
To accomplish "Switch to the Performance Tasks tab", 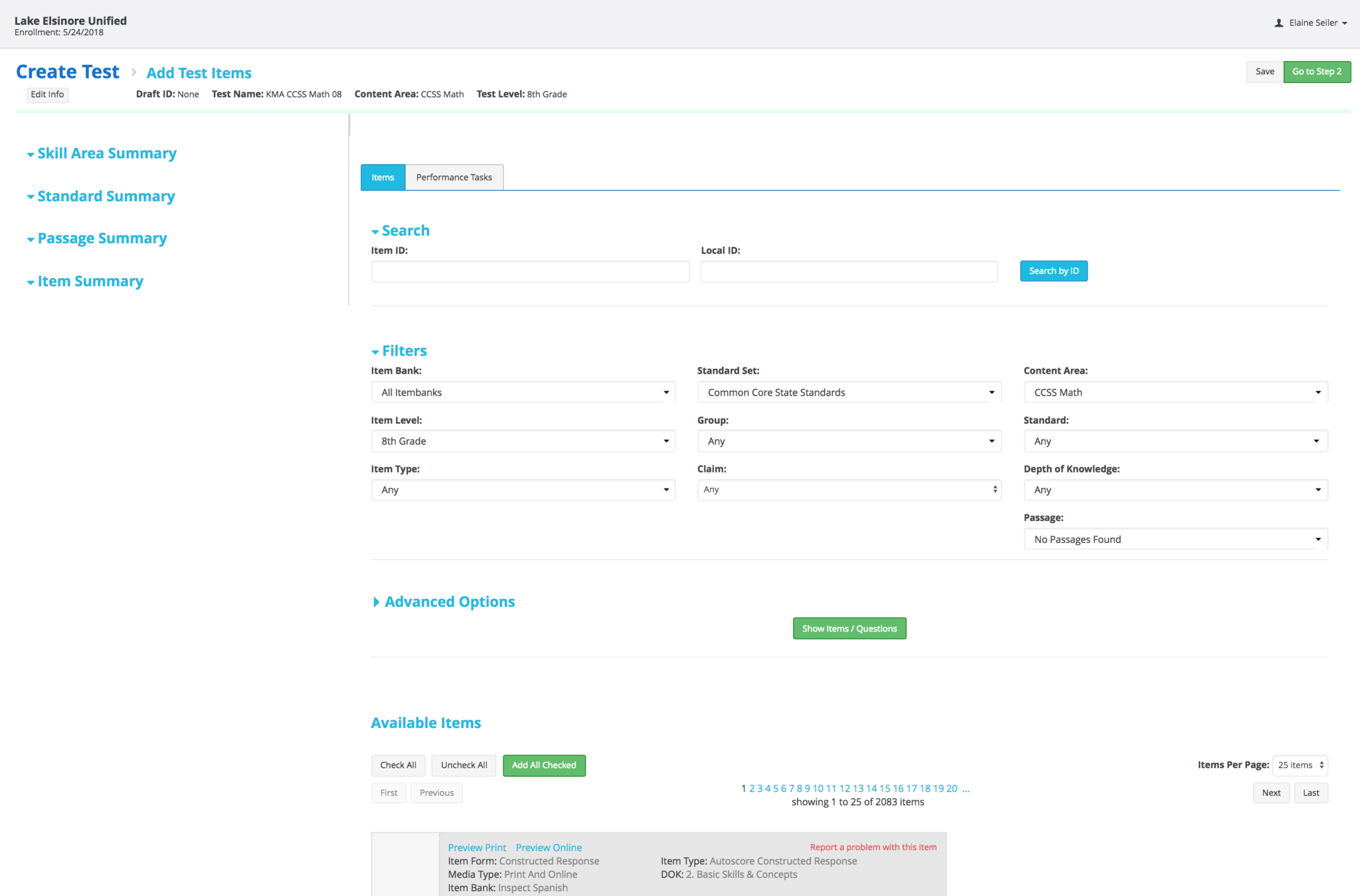I will point(454,177).
